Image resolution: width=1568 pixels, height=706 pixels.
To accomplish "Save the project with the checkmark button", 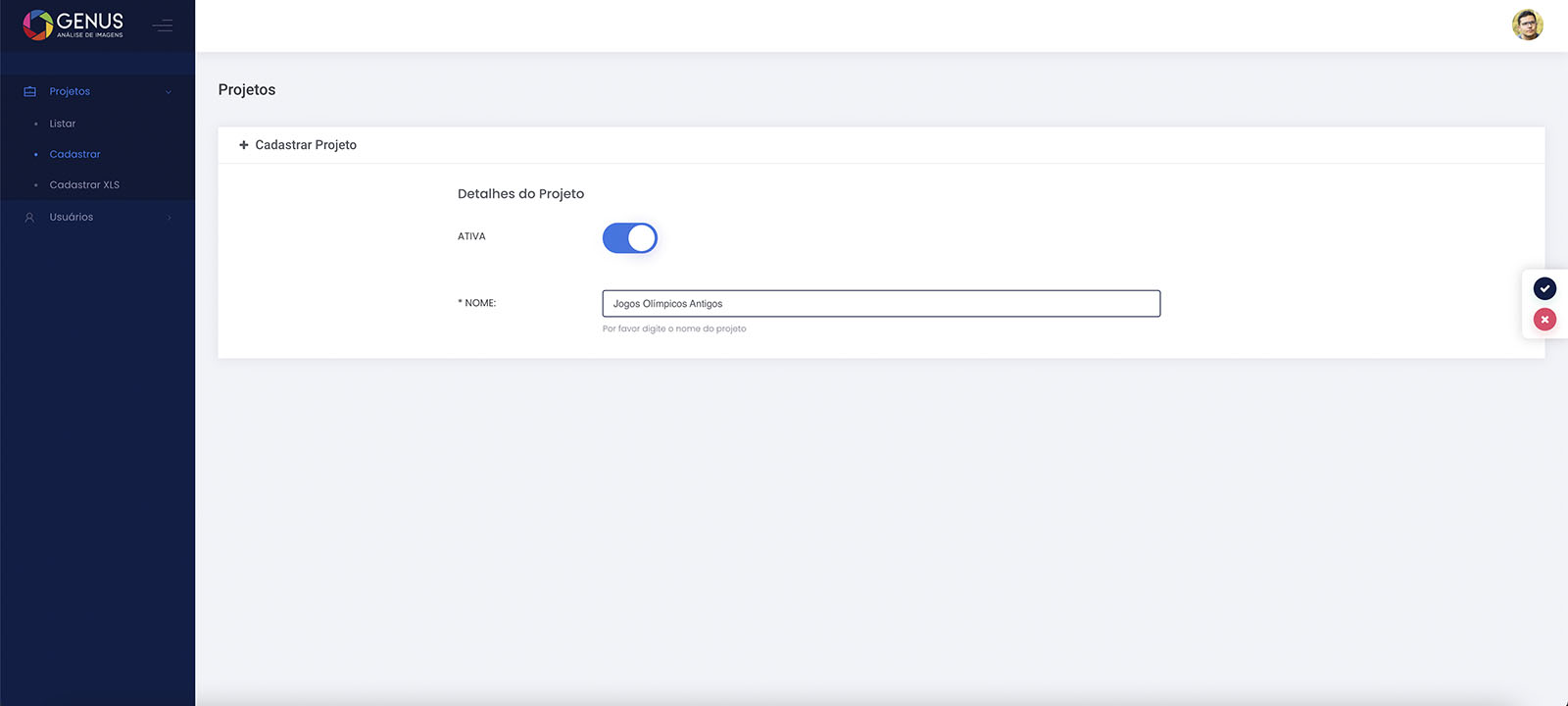I will point(1544,288).
